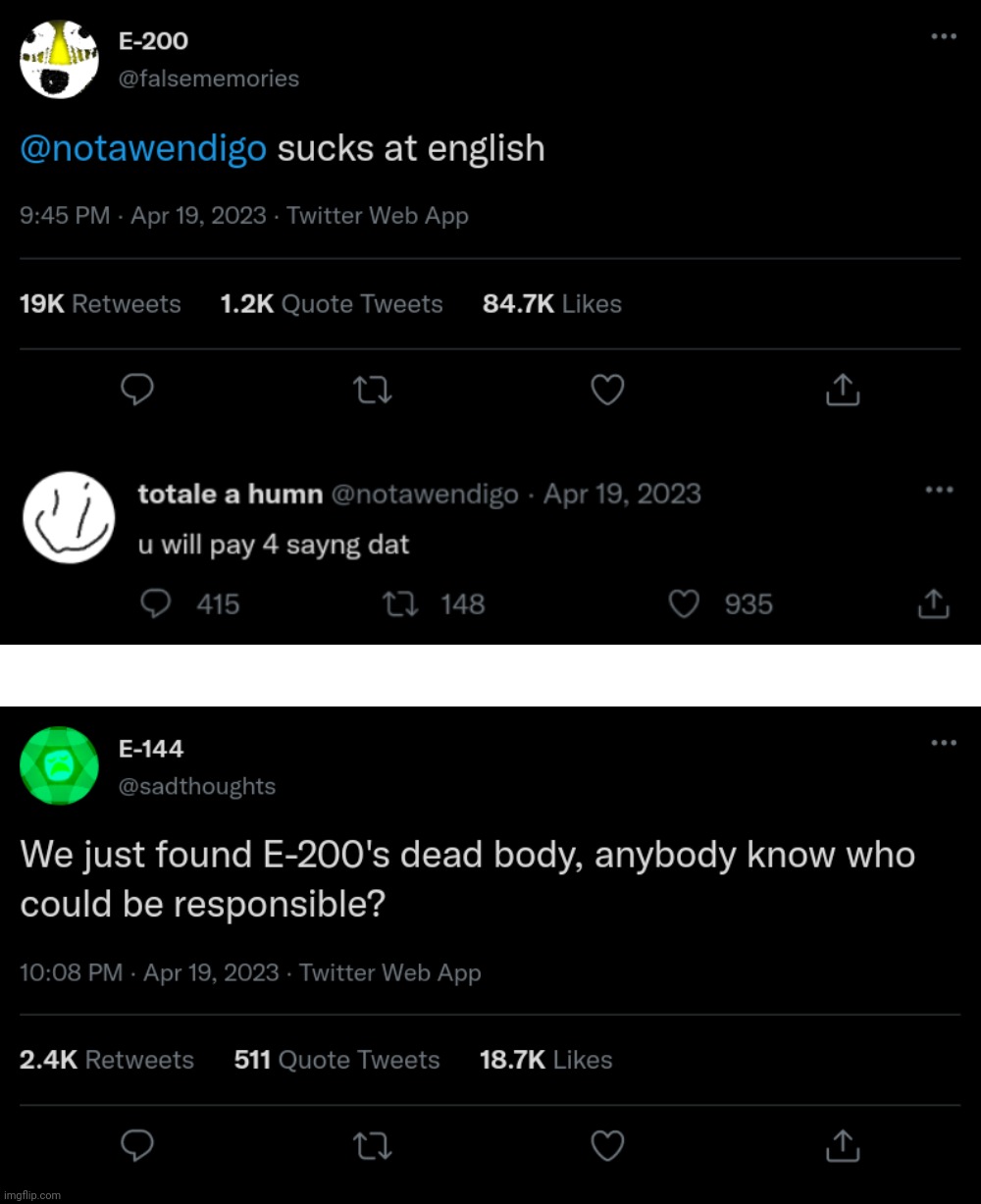Share totale a humn's reply
The image size is (981, 1204).
coord(933,603)
